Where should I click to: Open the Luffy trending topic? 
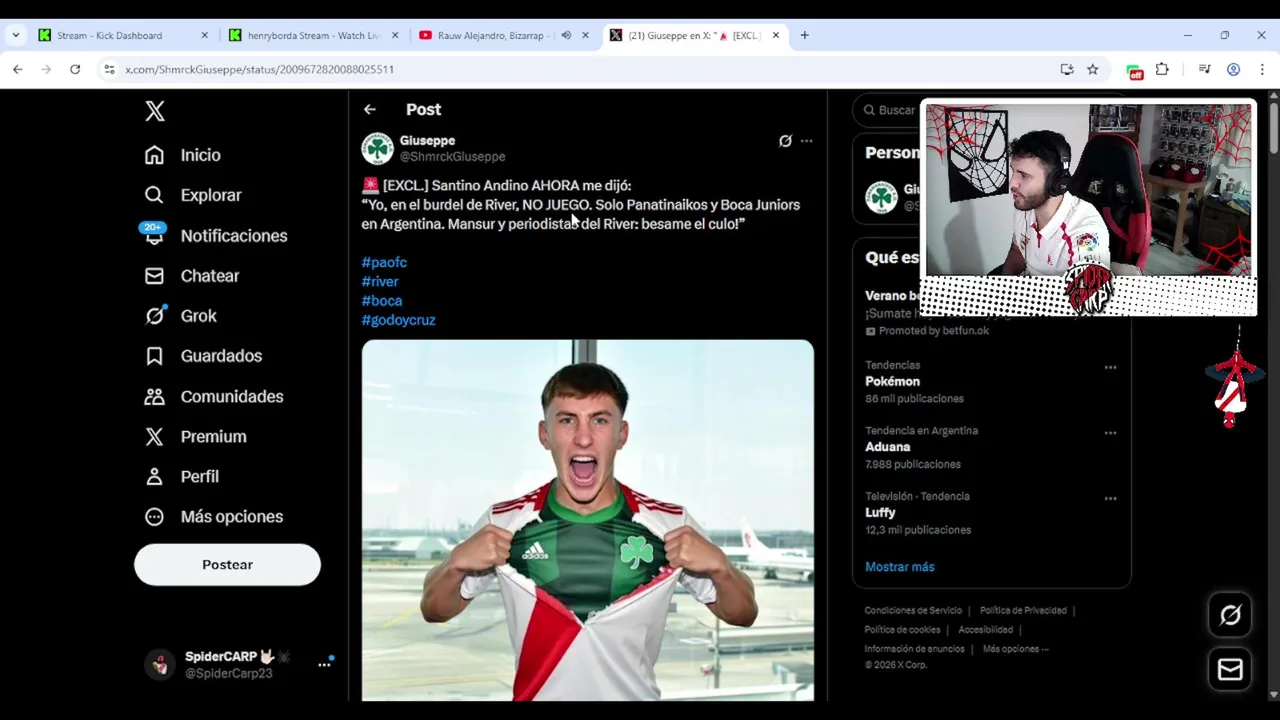tap(880, 513)
